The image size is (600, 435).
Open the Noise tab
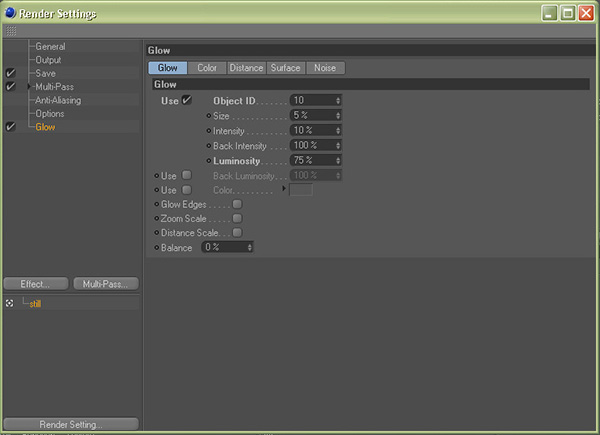coord(326,68)
